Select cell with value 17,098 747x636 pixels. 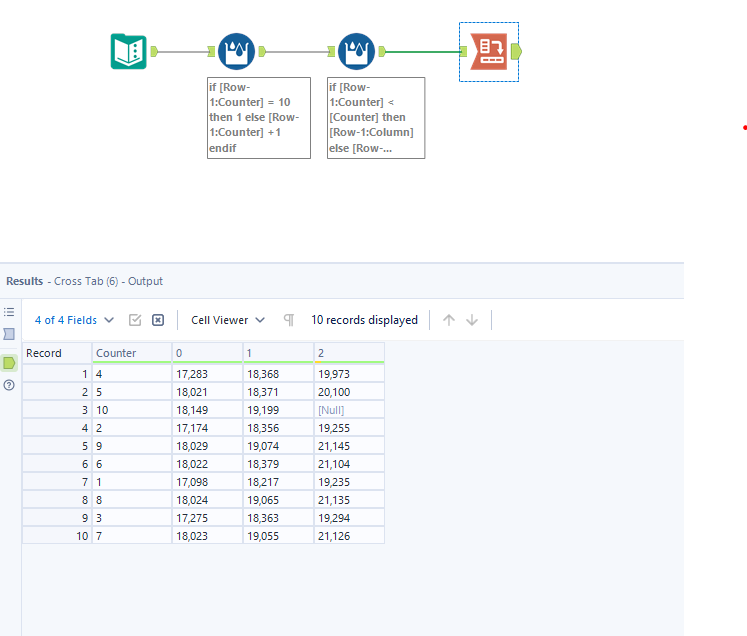(207, 482)
